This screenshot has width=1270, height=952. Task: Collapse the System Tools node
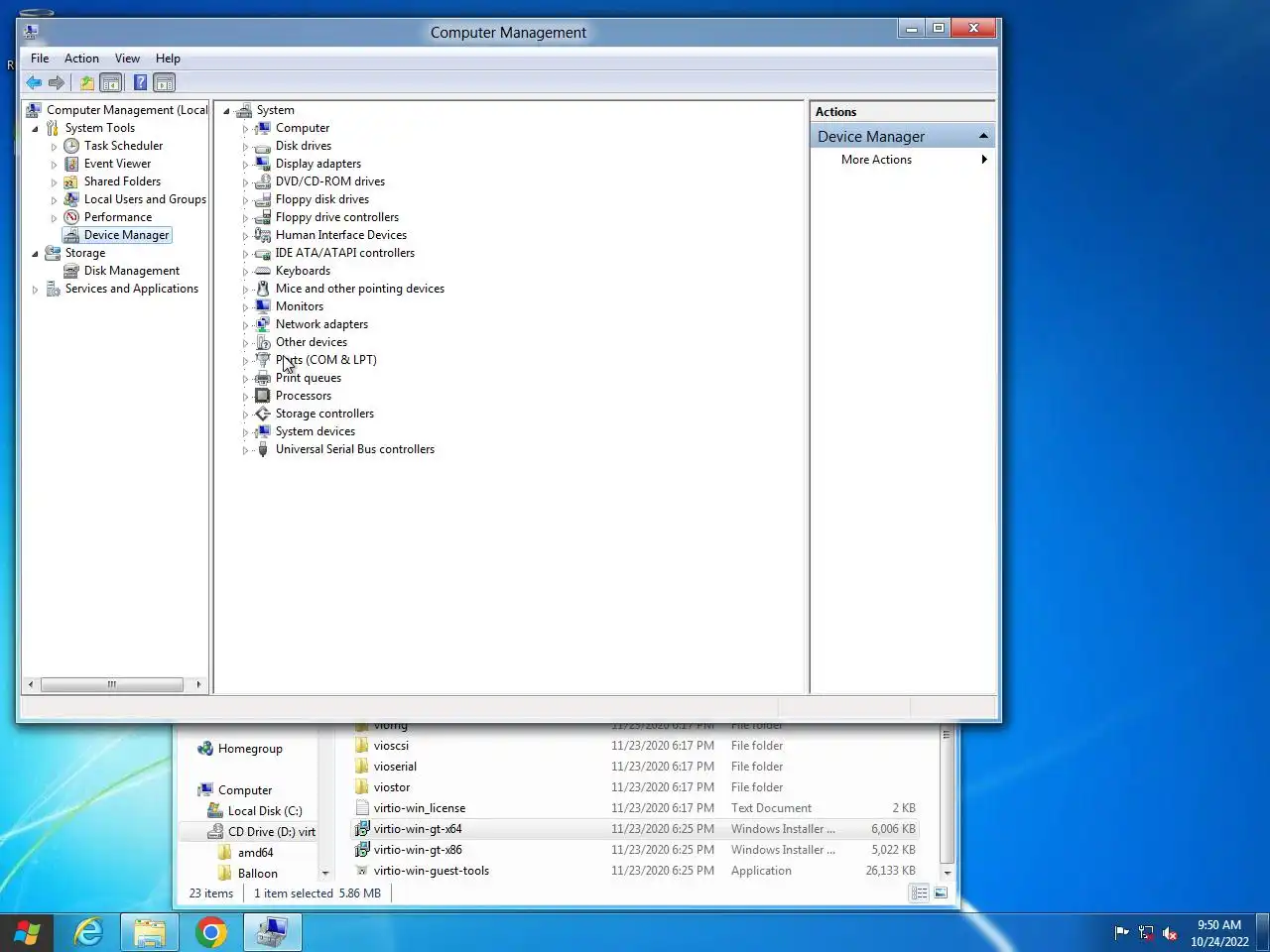point(35,129)
